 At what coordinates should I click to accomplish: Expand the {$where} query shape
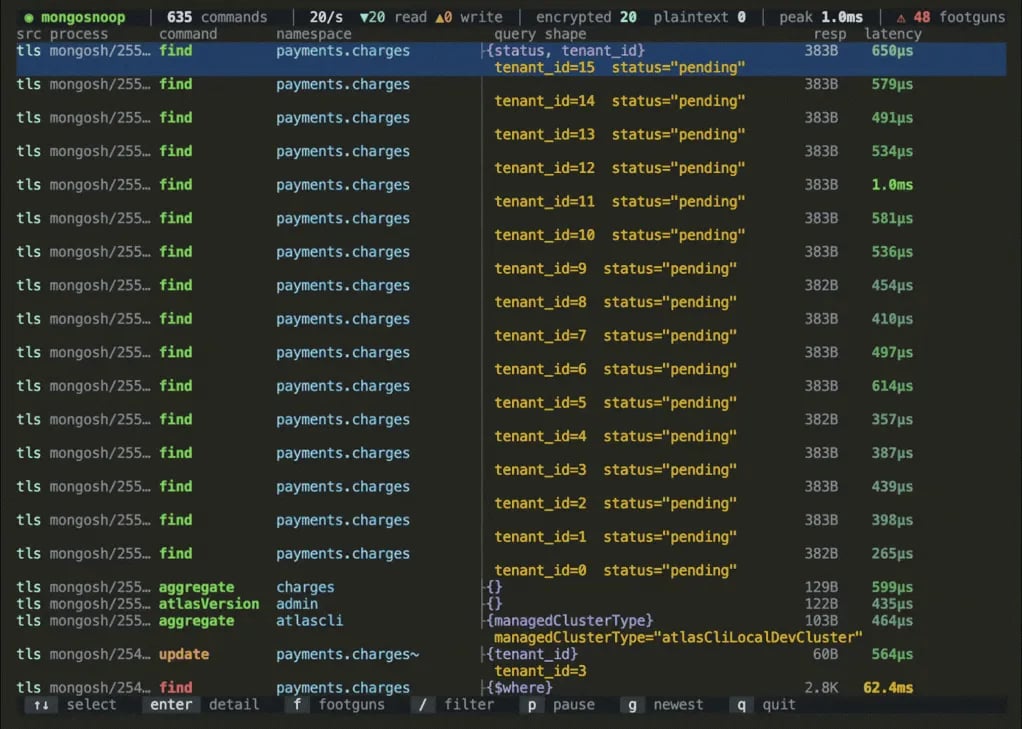coord(518,687)
